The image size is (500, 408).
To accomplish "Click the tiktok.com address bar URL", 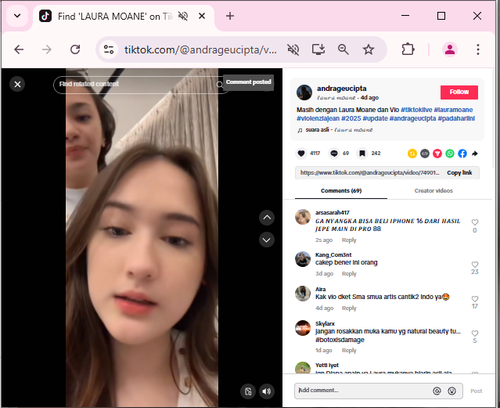I will click(x=200, y=50).
